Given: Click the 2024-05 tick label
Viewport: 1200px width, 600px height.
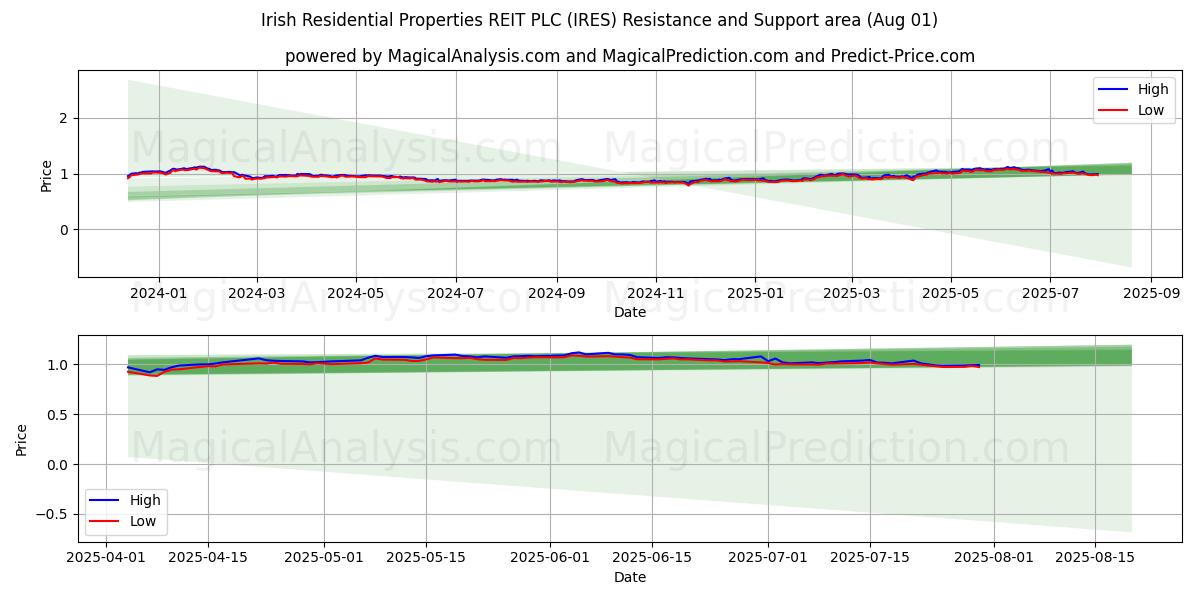Looking at the screenshot, I should (356, 293).
